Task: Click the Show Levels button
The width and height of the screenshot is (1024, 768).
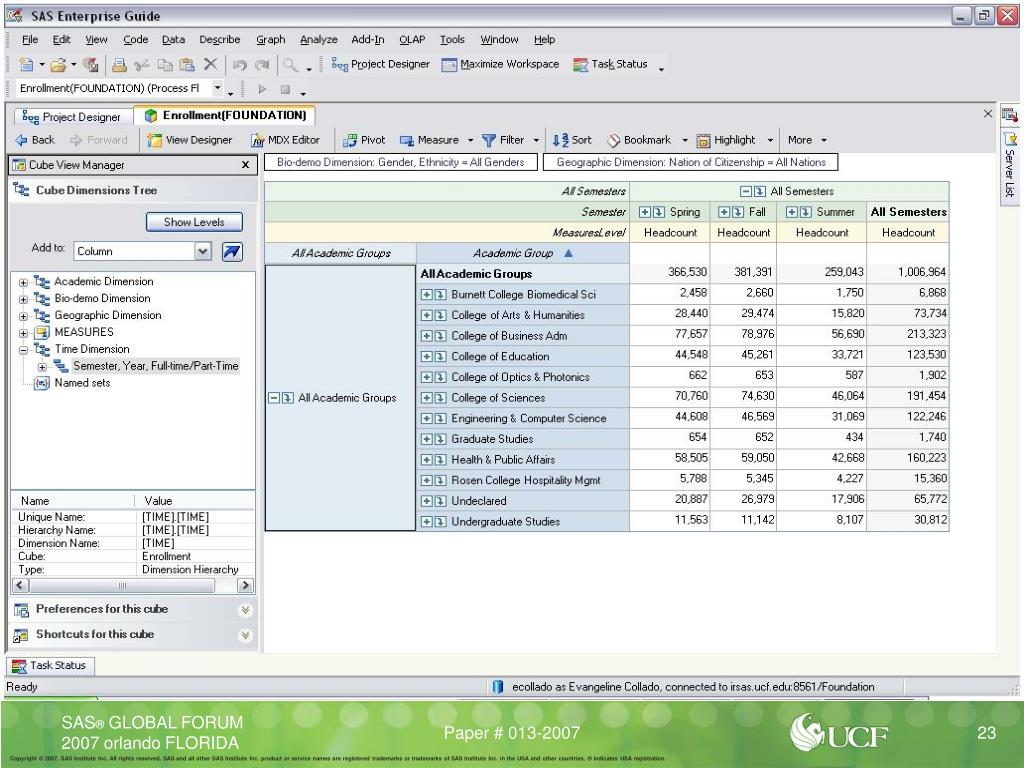Action: (x=194, y=222)
